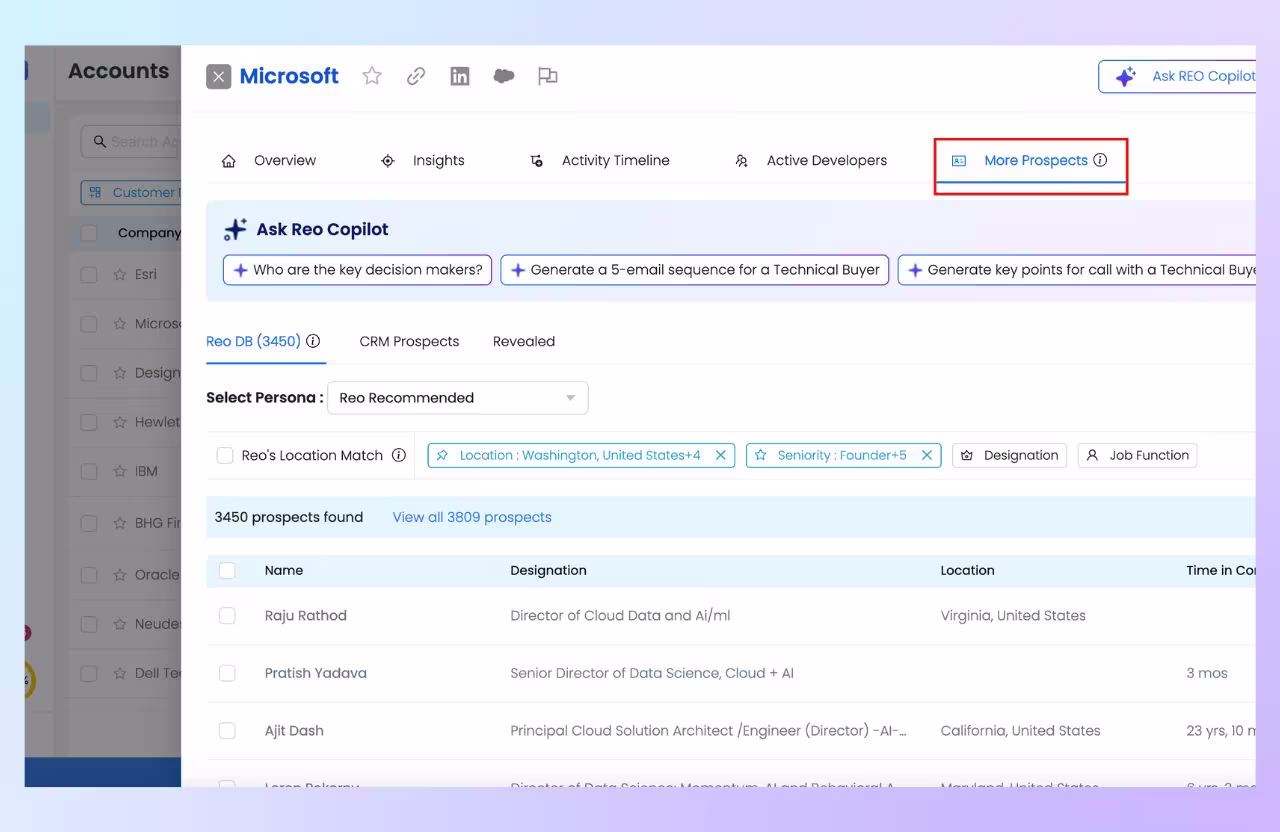Viewport: 1280px width, 832px height.
Task: Enable Reo's Location Match checkbox
Action: coord(225,456)
